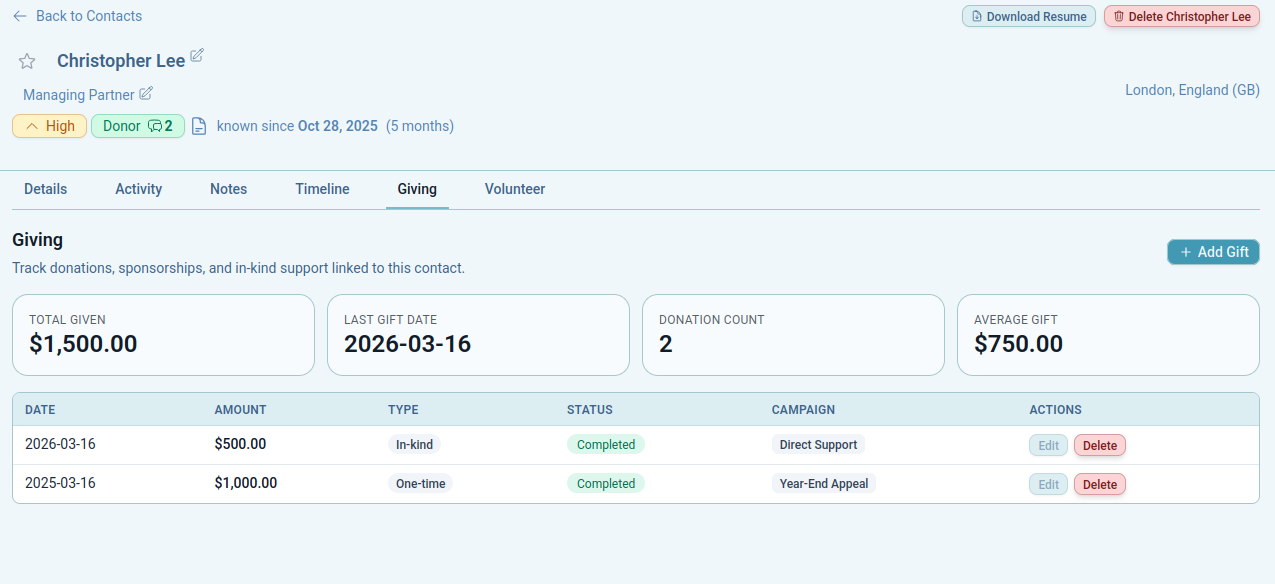The height and width of the screenshot is (584, 1275).
Task: Click the London, England (GB) location link
Action: click(1192, 90)
